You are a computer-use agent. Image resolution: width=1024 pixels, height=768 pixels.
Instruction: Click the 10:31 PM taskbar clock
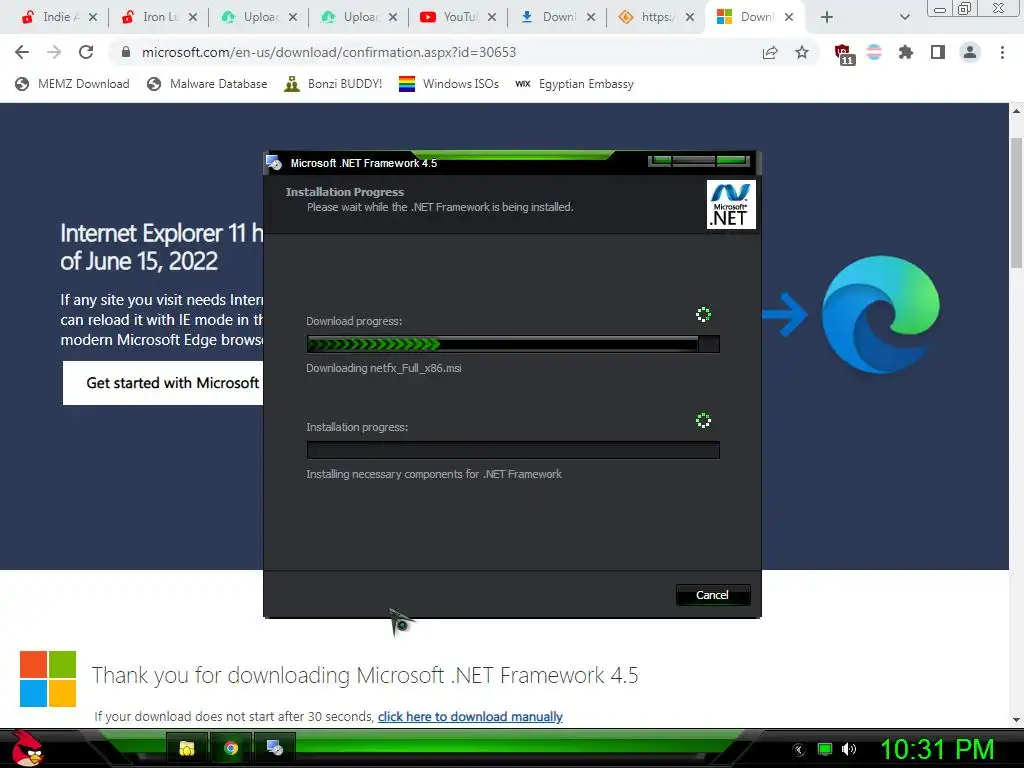tap(937, 749)
